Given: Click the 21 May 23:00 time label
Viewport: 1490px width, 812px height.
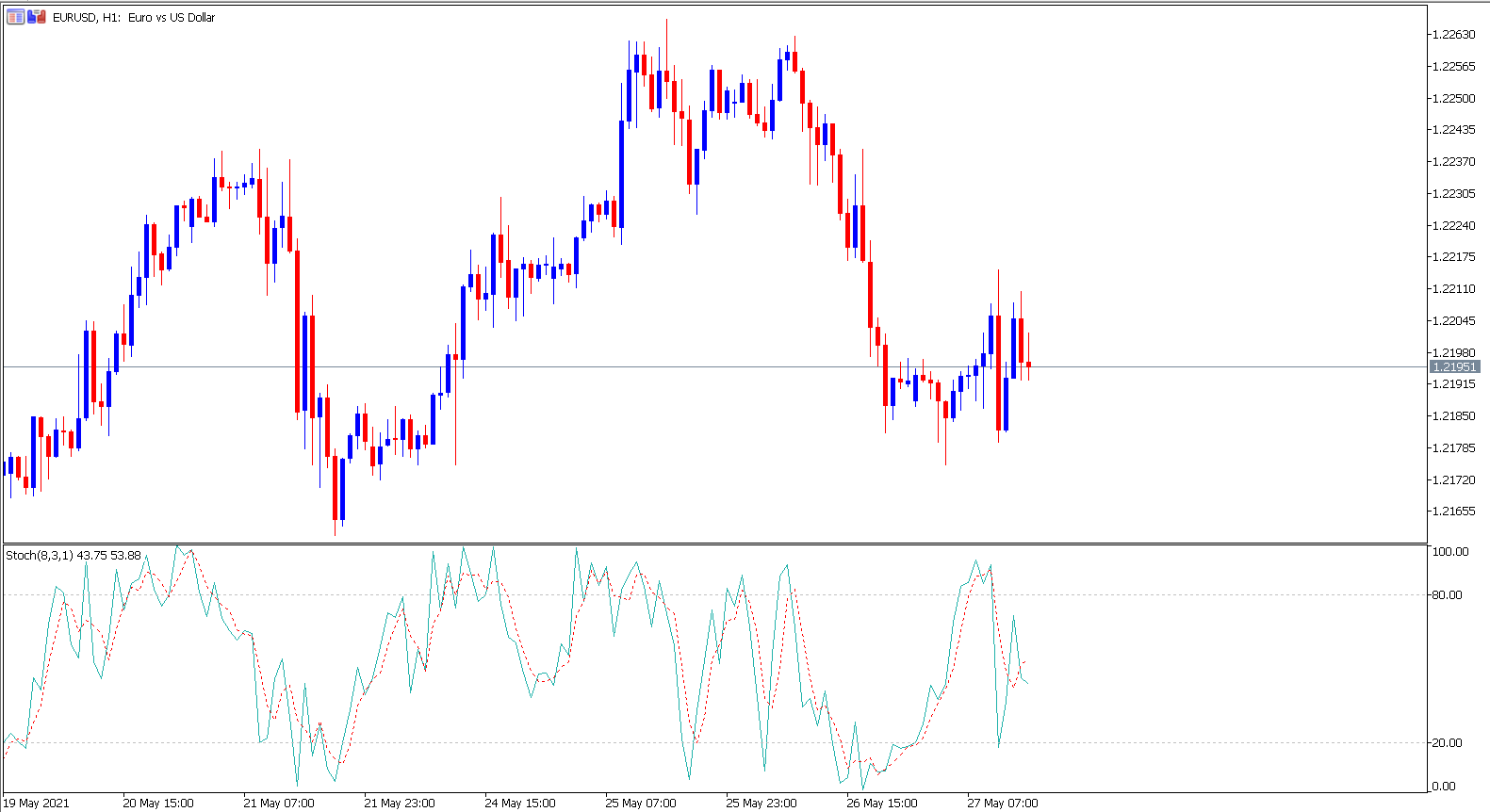Looking at the screenshot, I should click(x=400, y=803).
